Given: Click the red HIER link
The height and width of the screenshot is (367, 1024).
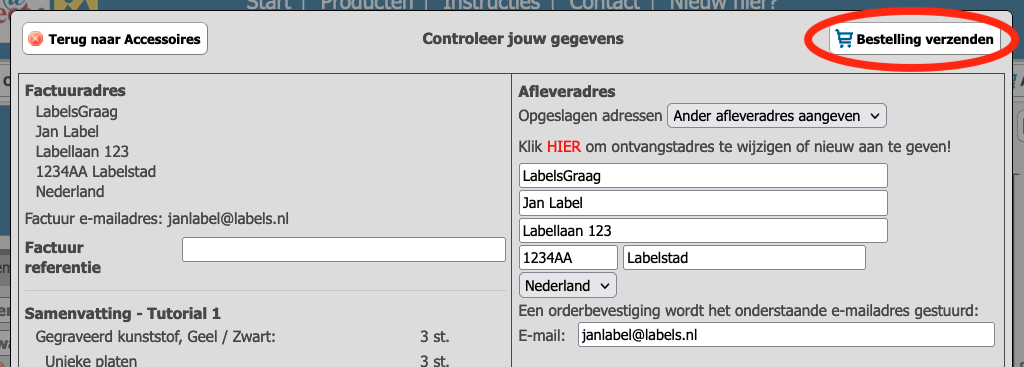Looking at the screenshot, I should tap(564, 147).
